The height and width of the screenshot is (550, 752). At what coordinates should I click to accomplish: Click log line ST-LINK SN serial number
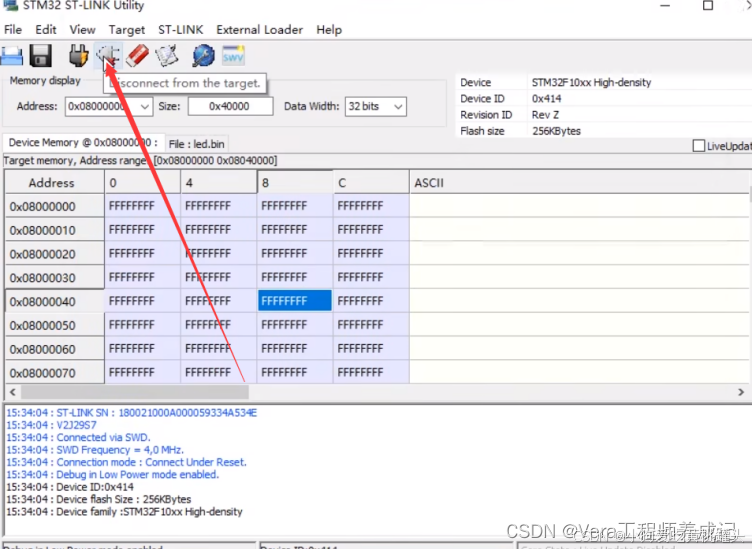(x=131, y=413)
